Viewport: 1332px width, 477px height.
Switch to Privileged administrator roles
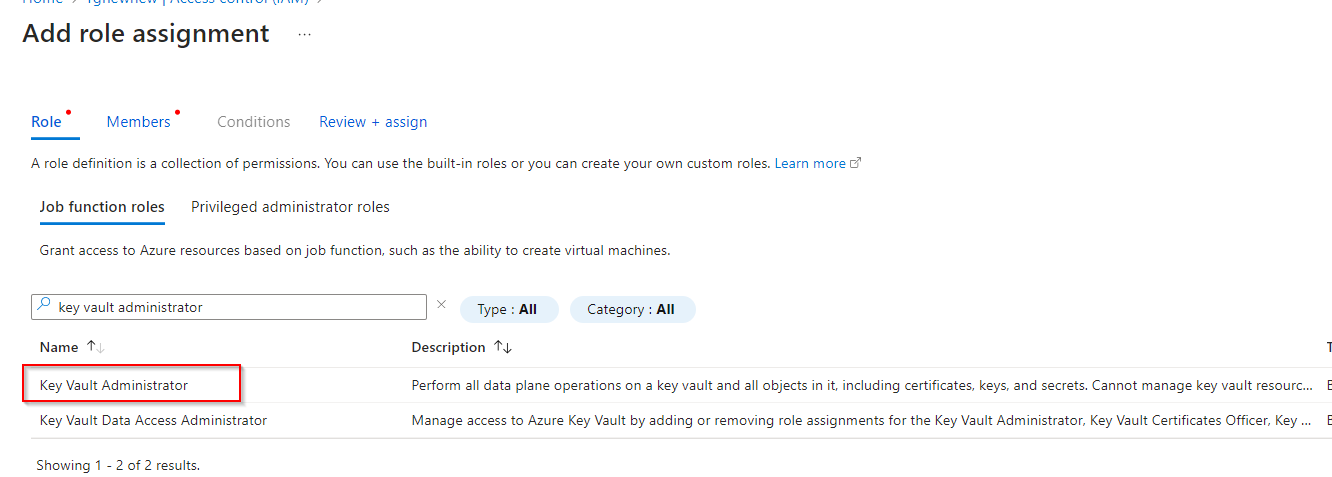point(290,207)
